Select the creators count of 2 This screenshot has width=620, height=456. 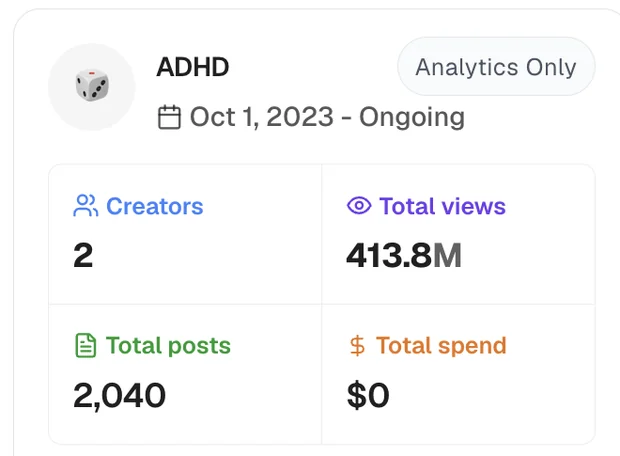[x=83, y=255]
